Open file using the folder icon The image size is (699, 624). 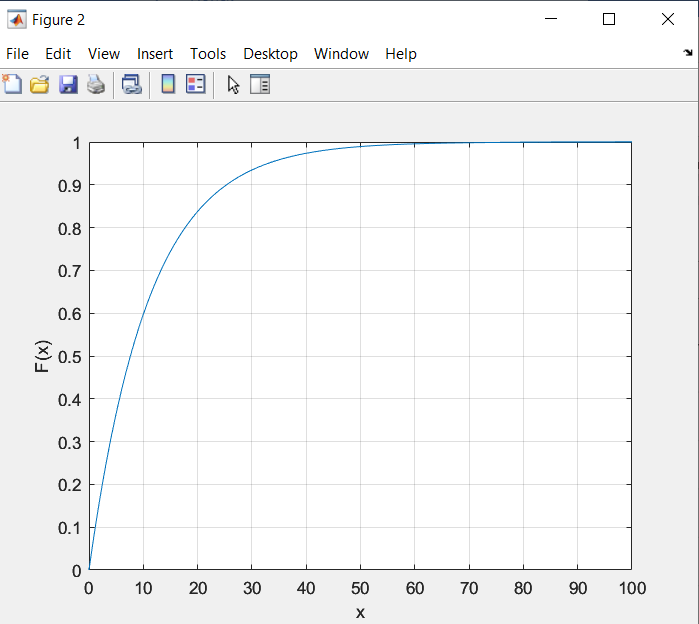(40, 84)
